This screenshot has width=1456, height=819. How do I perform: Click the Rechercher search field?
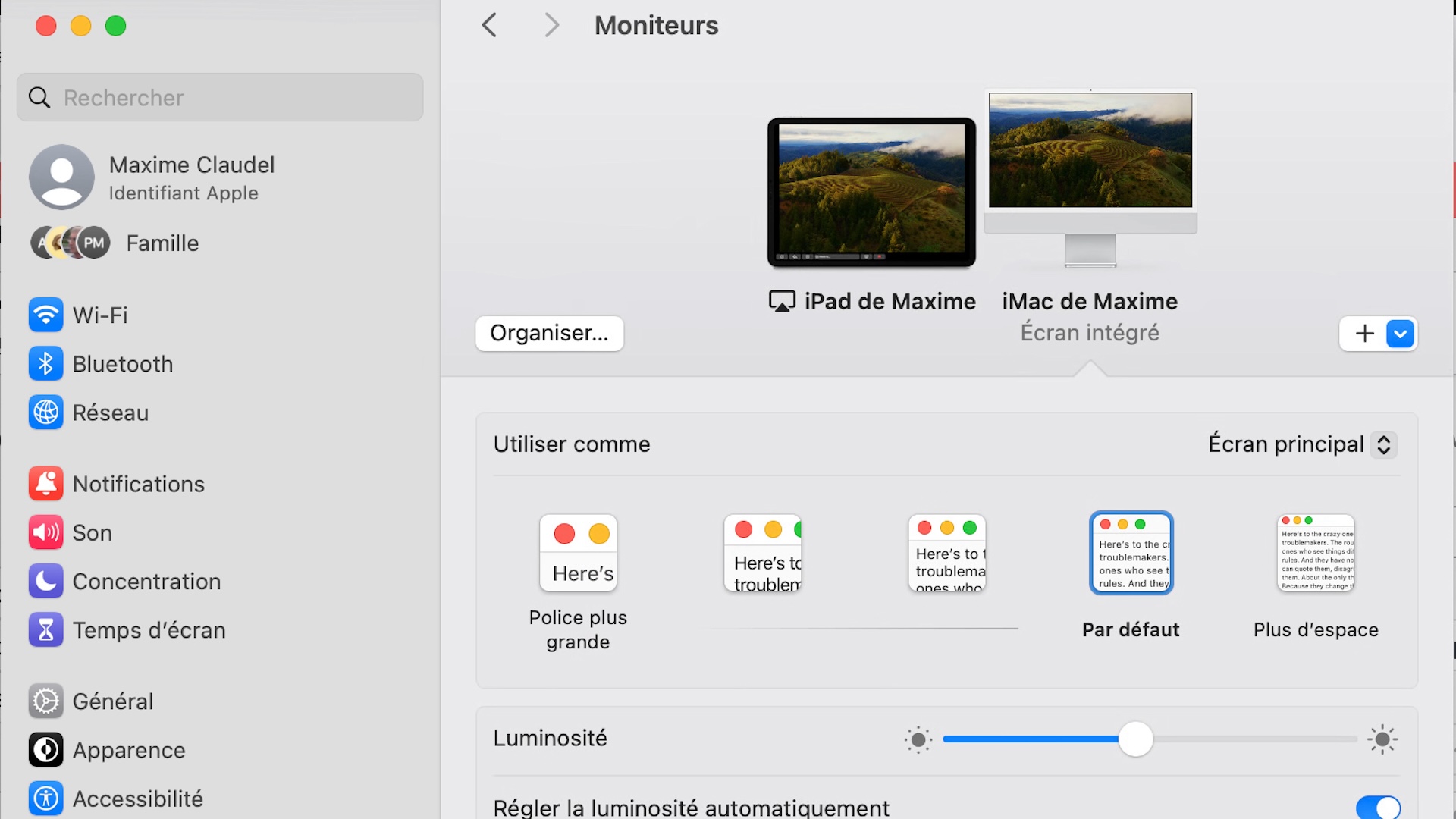tap(220, 97)
